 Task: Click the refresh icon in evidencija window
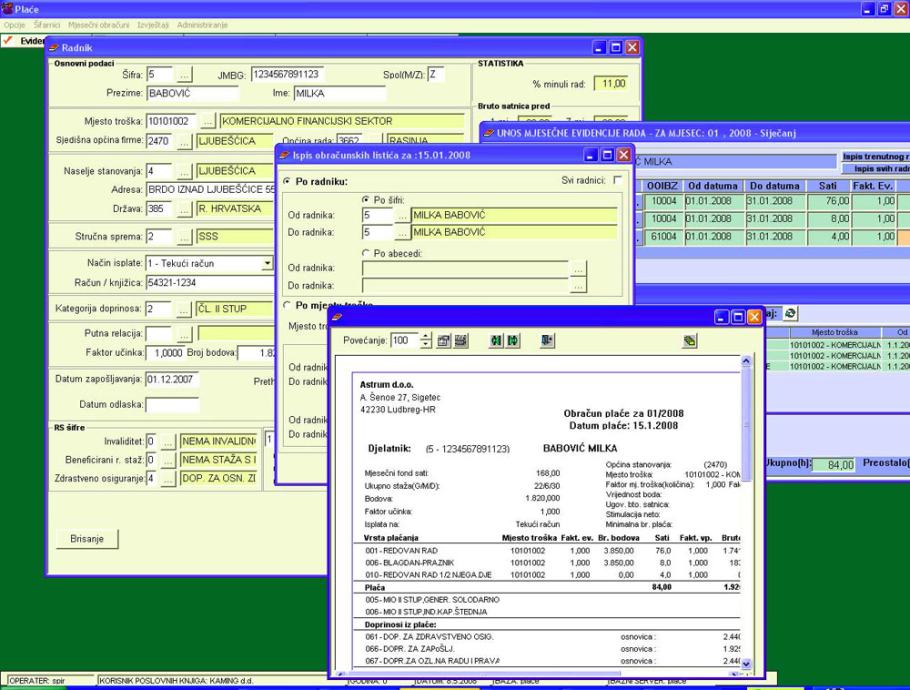790,314
